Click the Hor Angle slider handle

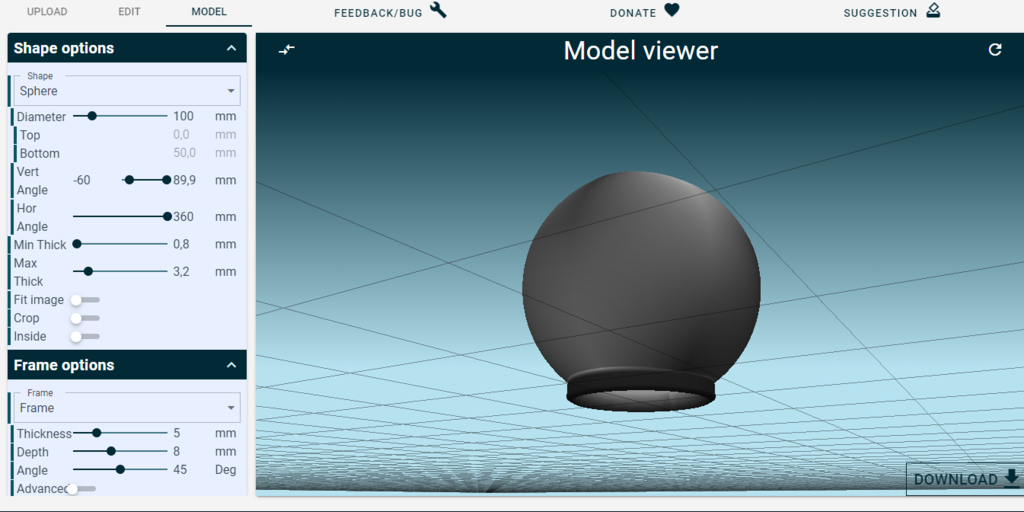pos(167,216)
